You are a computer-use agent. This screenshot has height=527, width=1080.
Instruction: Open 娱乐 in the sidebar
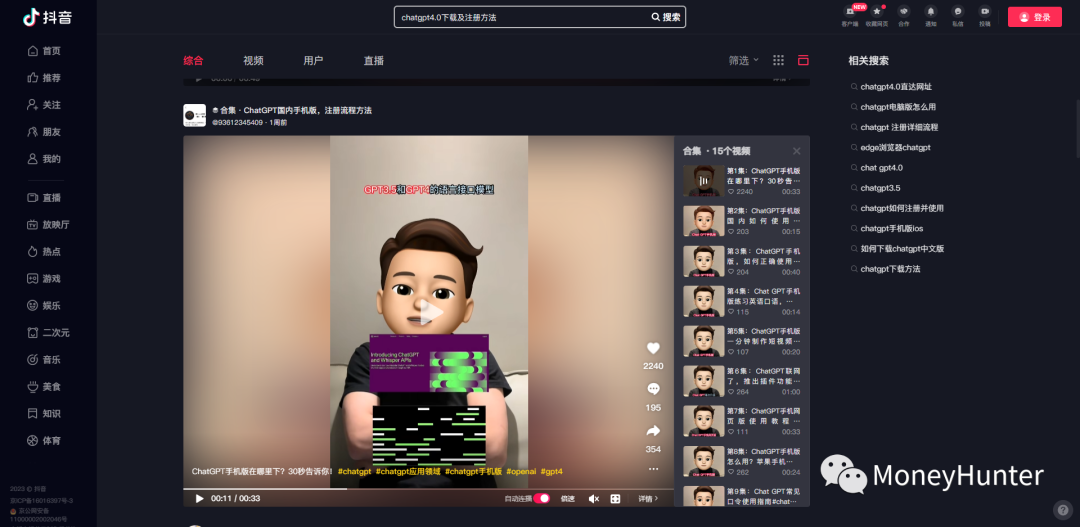44,305
